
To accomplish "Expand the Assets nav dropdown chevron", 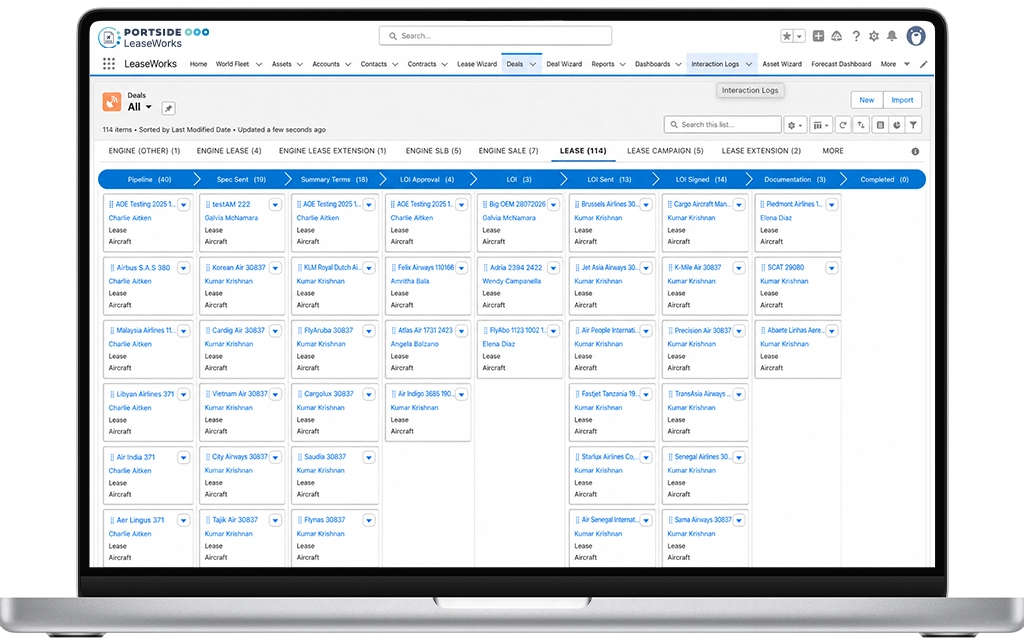I will pos(300,65).
